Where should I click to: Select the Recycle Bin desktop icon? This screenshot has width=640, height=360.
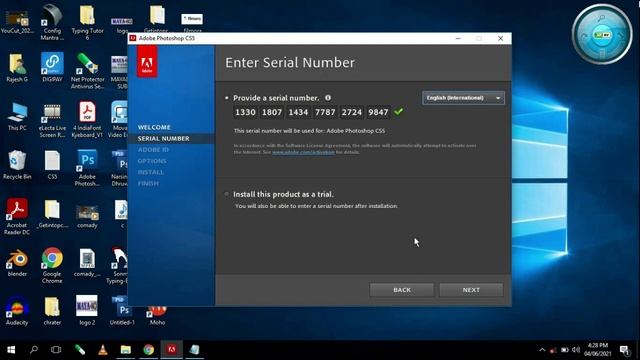click(x=17, y=165)
